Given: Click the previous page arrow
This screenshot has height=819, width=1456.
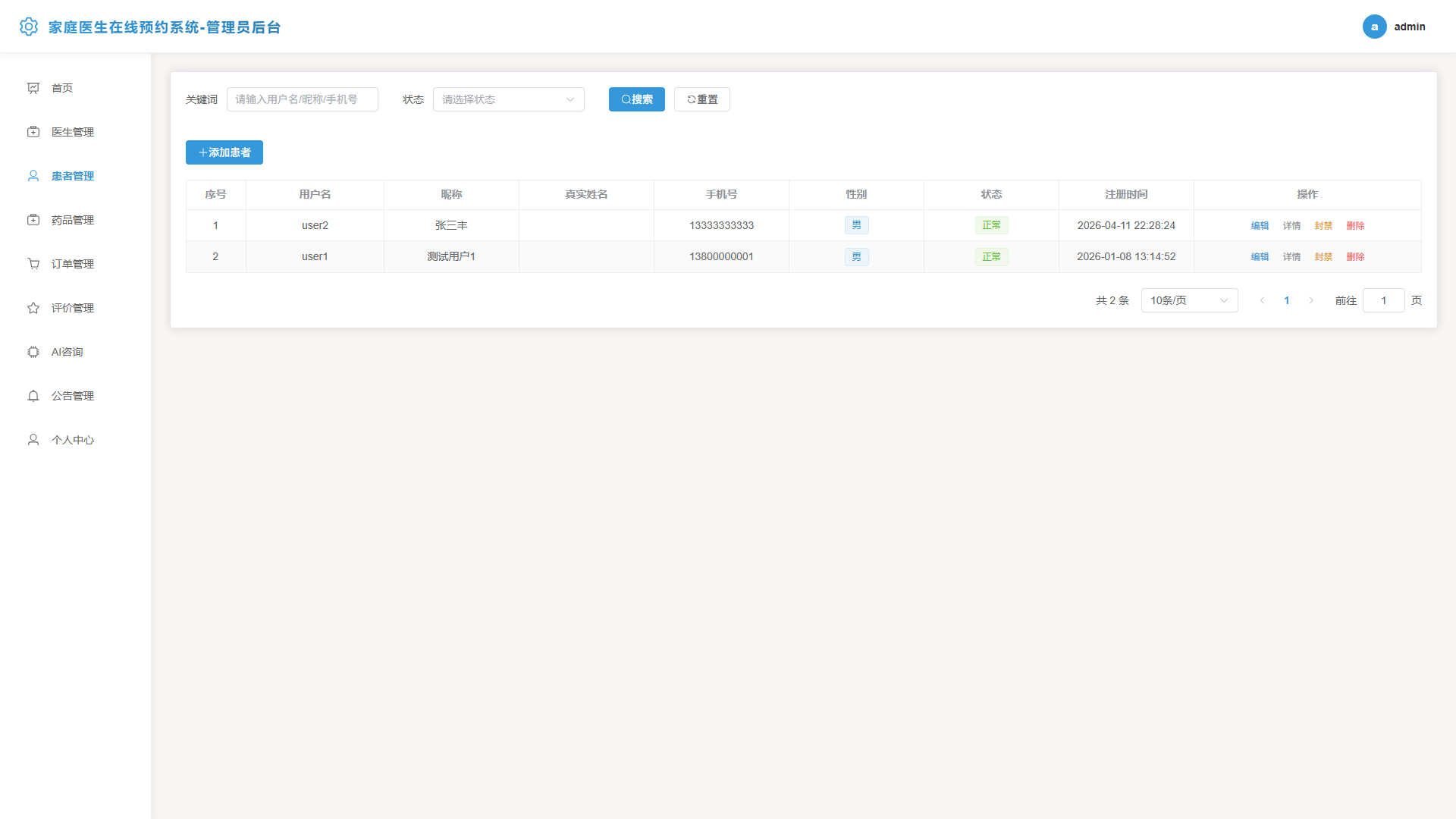Looking at the screenshot, I should click(1262, 300).
